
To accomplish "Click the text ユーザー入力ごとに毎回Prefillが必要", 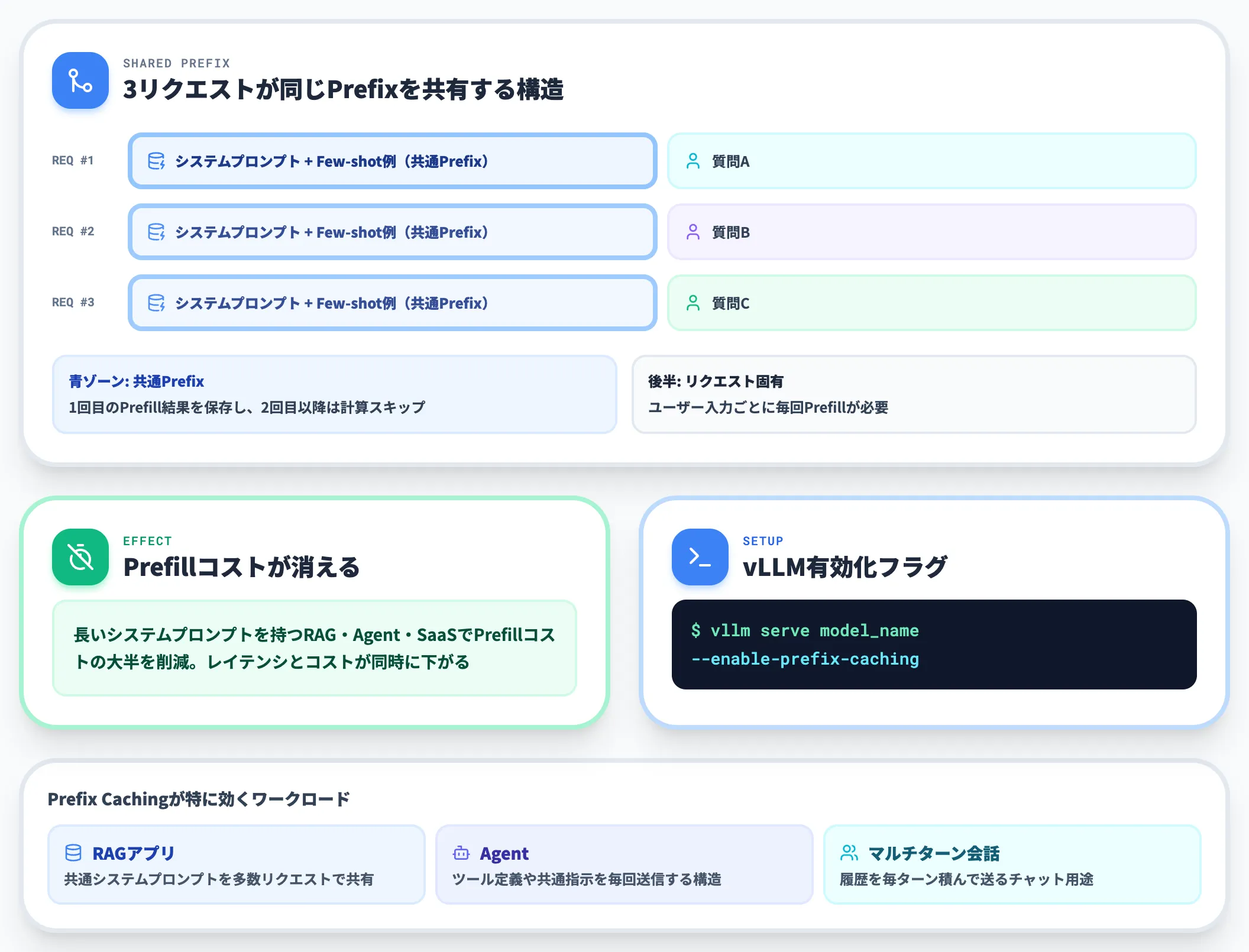I will [x=768, y=407].
